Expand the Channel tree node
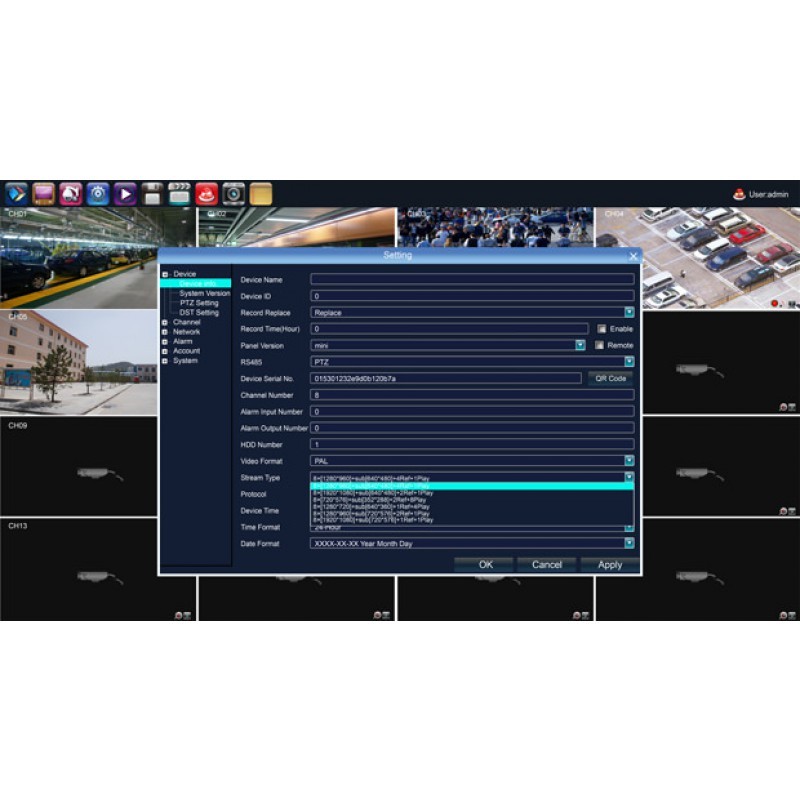This screenshot has height=800, width=800. (x=165, y=322)
